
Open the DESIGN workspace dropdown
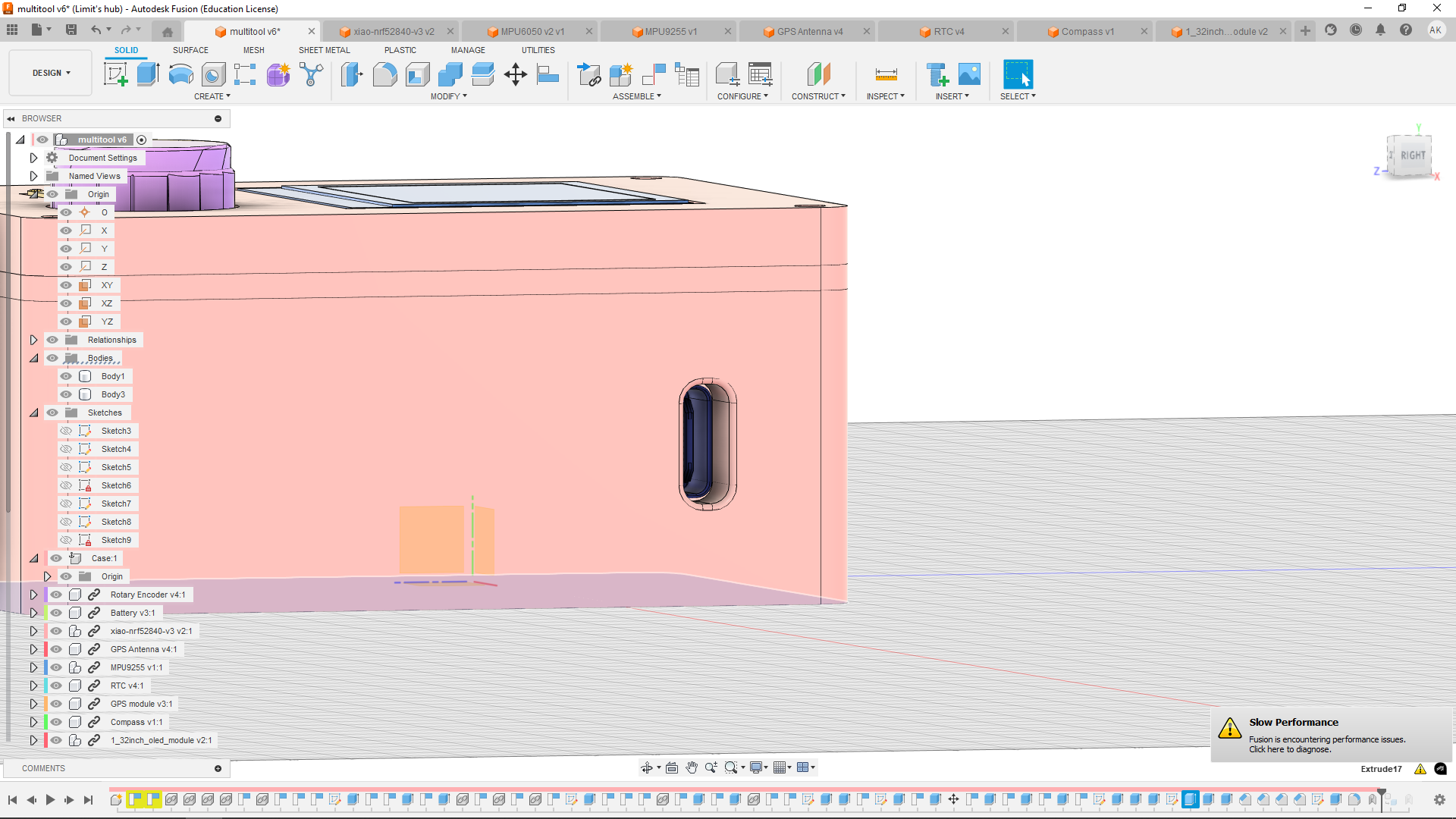pos(51,73)
